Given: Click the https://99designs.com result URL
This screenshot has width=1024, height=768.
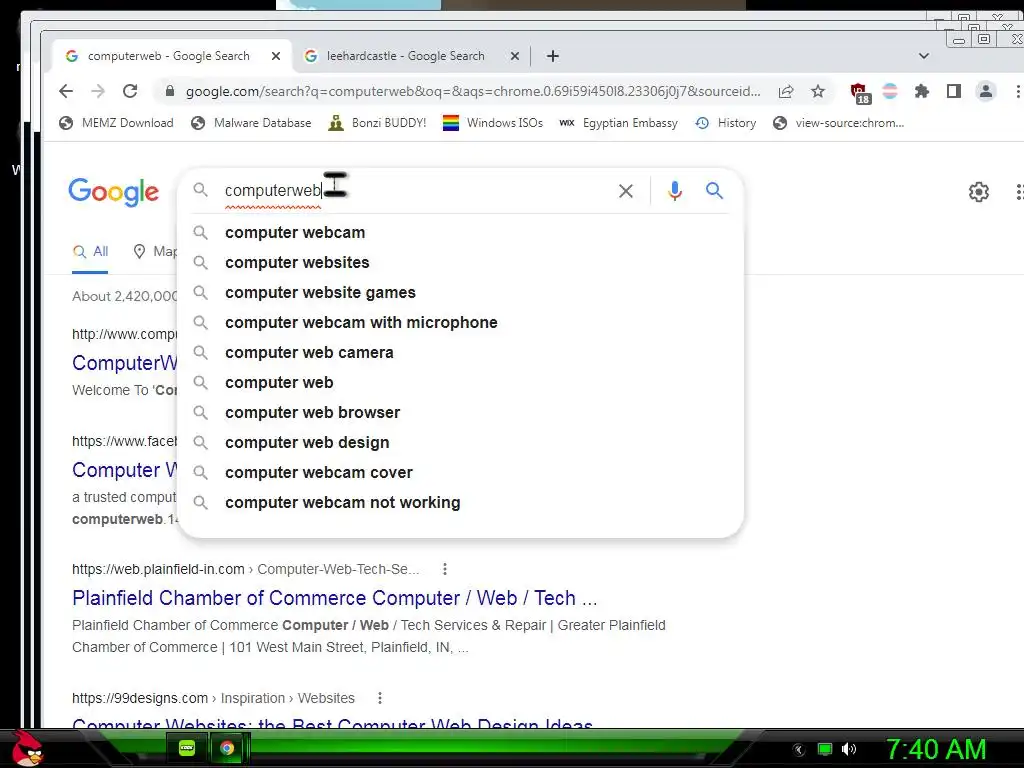Looking at the screenshot, I should [x=140, y=699].
